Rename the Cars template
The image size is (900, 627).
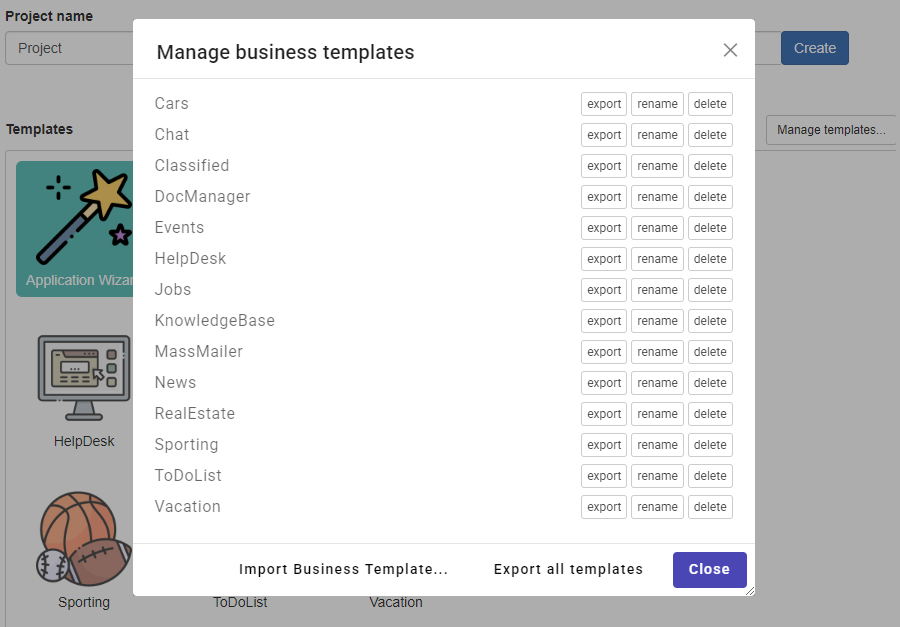(x=657, y=104)
